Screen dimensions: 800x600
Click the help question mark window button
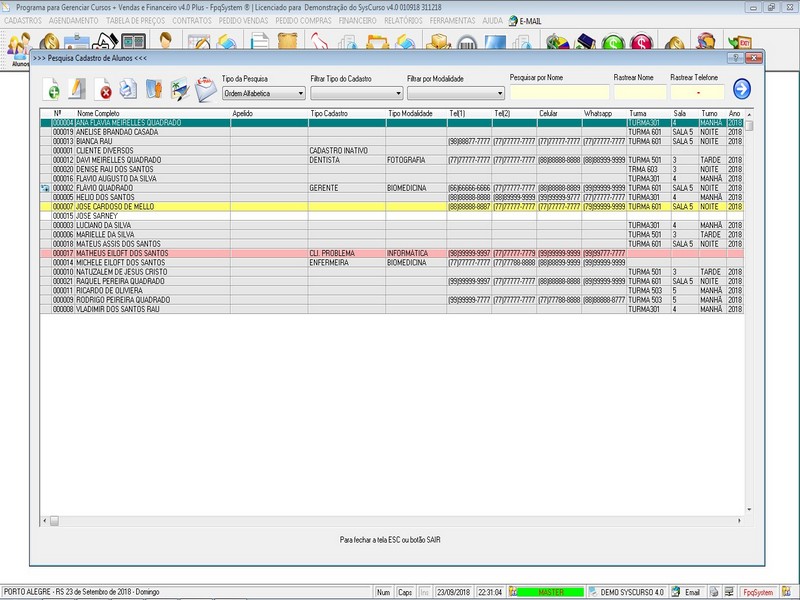point(735,58)
